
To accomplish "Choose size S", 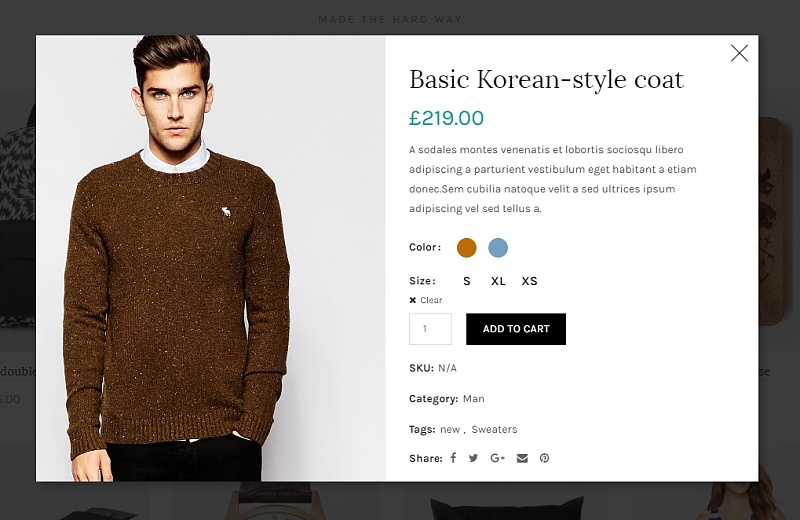I will [x=467, y=281].
